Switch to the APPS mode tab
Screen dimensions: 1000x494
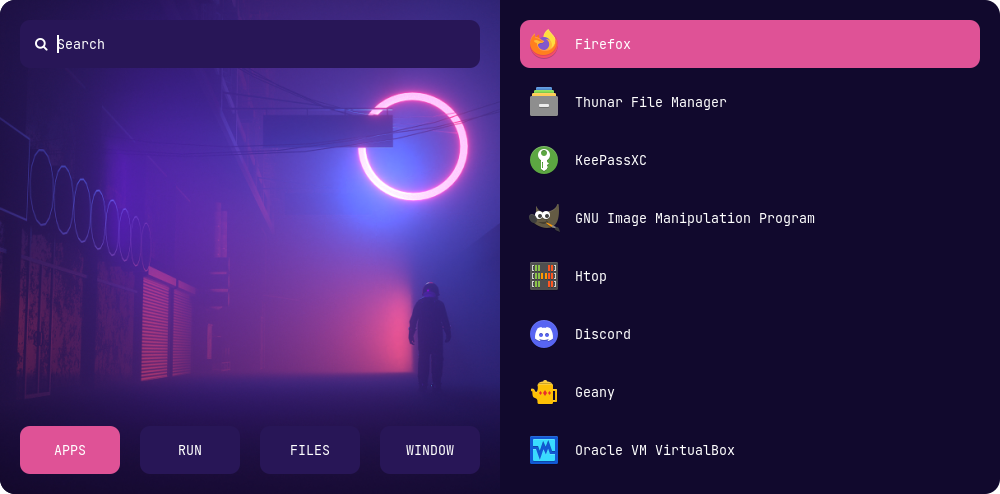(70, 450)
